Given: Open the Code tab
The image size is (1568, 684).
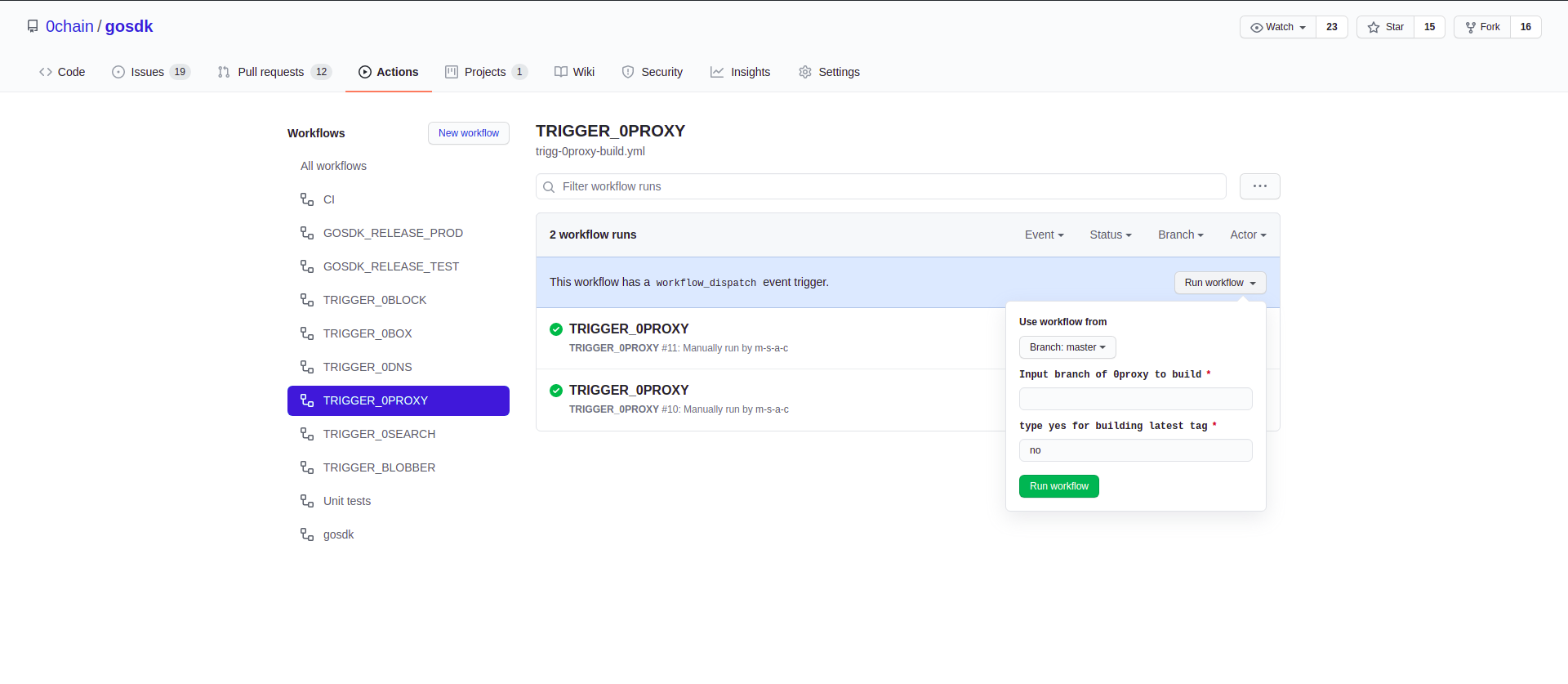Looking at the screenshot, I should [x=62, y=72].
